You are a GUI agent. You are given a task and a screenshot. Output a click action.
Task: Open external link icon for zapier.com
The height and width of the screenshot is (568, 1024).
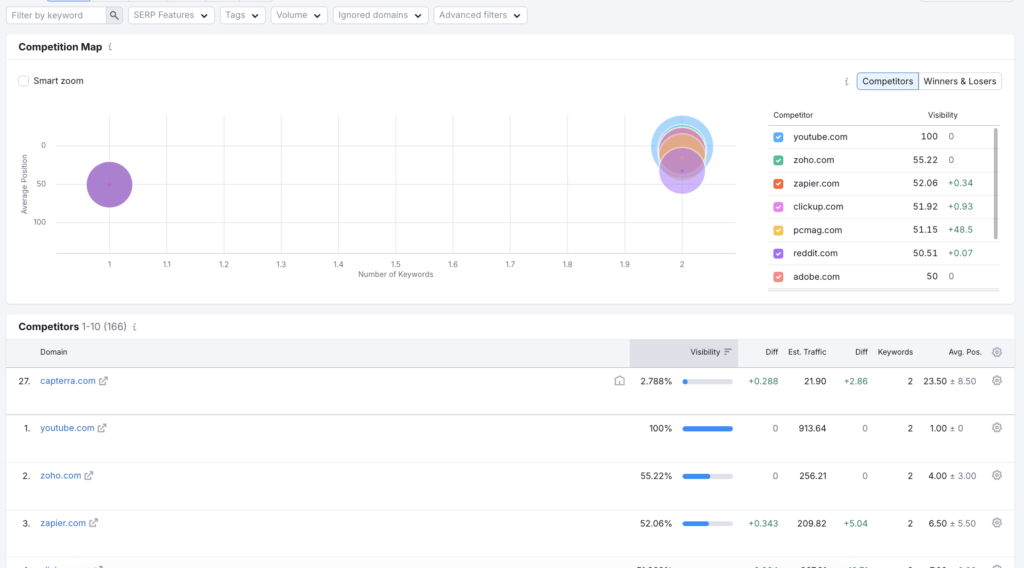click(93, 523)
